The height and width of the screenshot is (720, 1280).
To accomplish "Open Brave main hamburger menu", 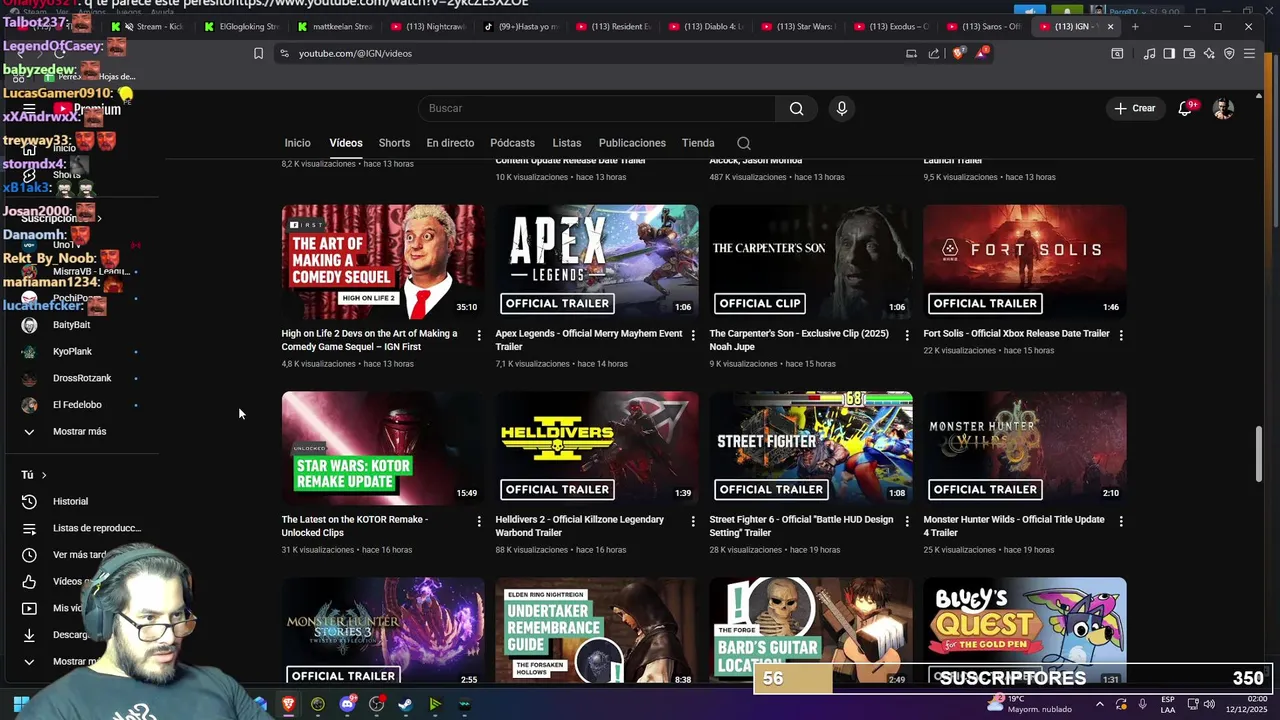I will [x=1249, y=53].
